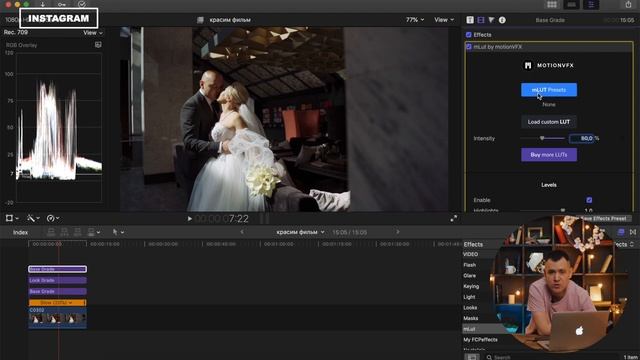Click the MotionVFX logo icon
640x360 pixels.
(528, 65)
